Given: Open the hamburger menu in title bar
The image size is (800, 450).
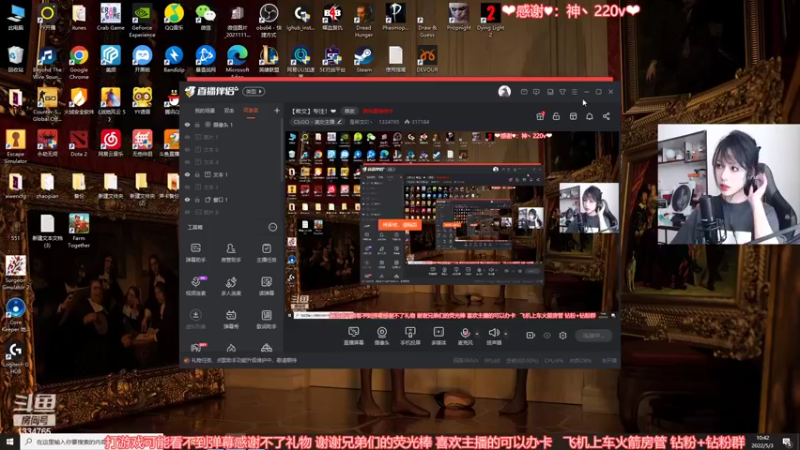Looking at the screenshot, I should coord(574,92).
